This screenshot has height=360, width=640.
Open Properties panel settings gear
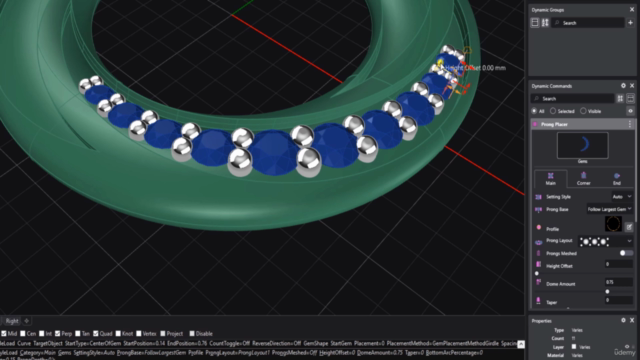[x=623, y=320]
